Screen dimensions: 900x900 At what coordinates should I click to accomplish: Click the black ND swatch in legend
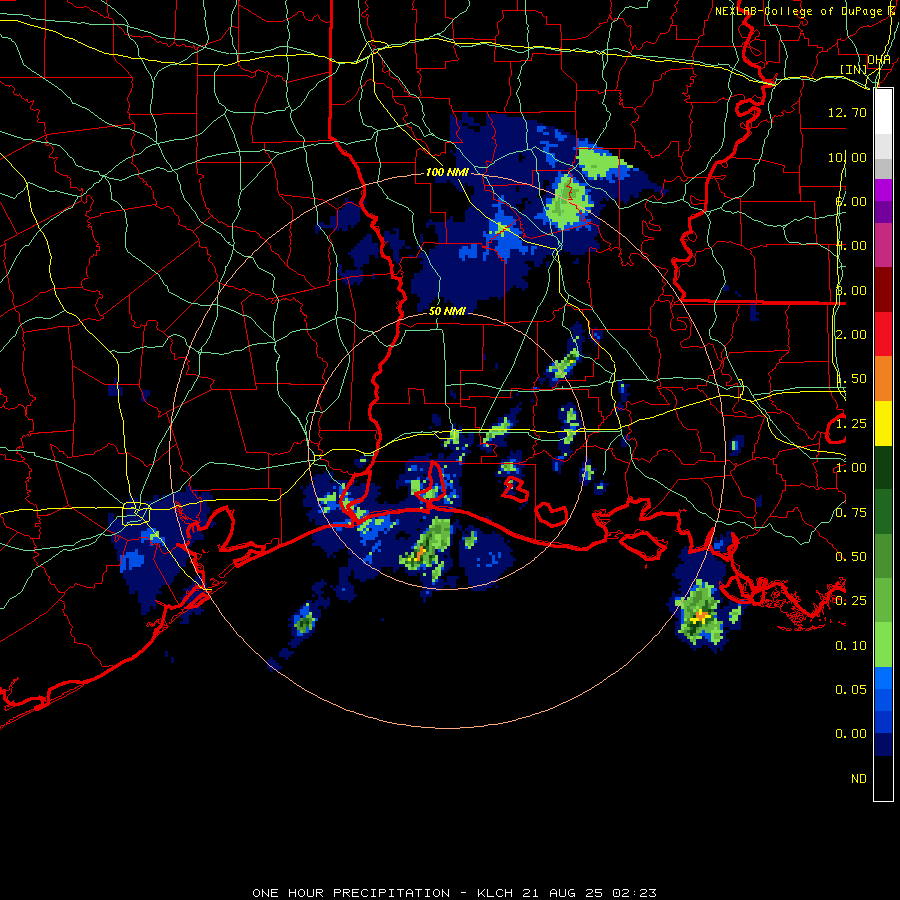(x=883, y=778)
